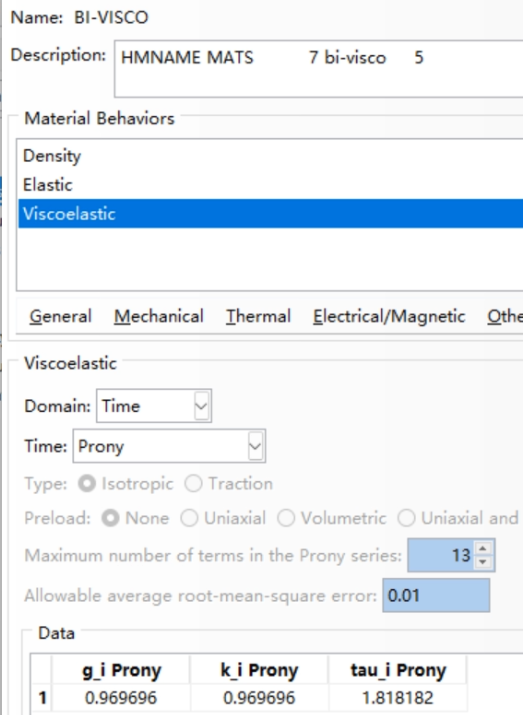
Task: Choose Uniaxial preload option
Action: (189, 518)
